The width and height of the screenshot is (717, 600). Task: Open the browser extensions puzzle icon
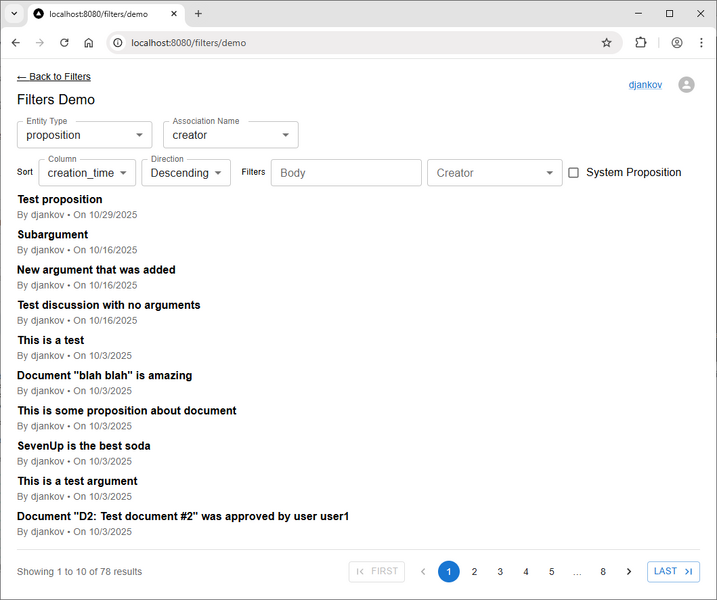click(641, 43)
